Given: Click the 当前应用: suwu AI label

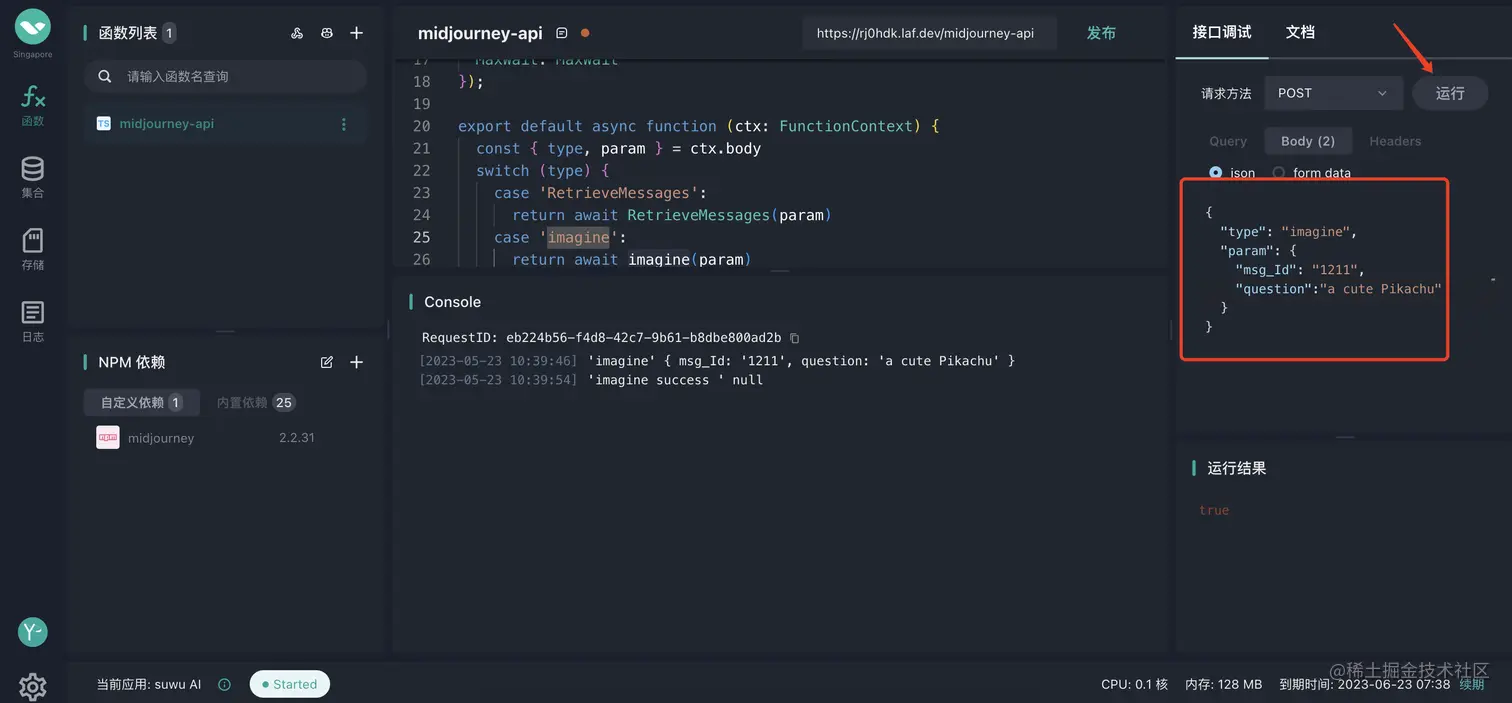Looking at the screenshot, I should pyautogui.click(x=149, y=685).
